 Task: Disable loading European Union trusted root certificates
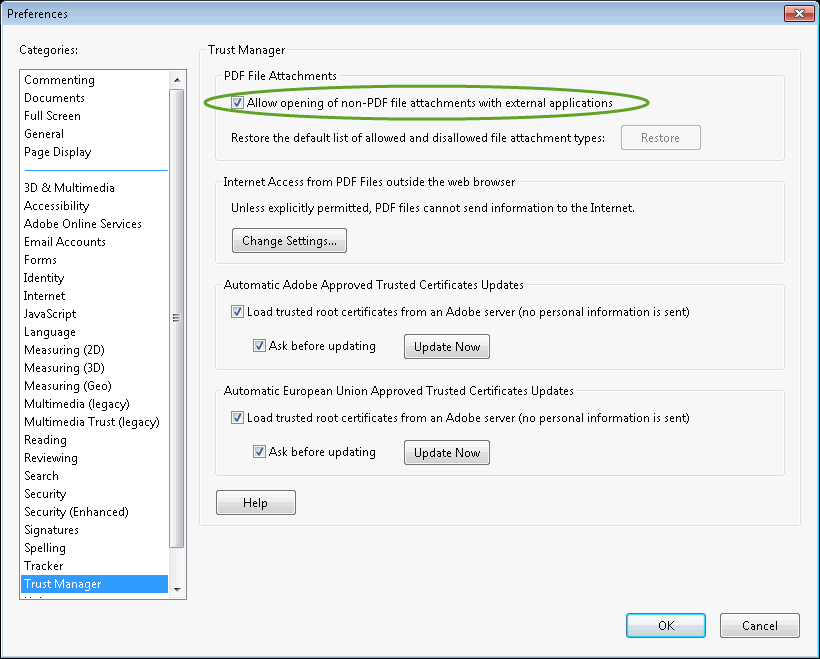click(237, 417)
